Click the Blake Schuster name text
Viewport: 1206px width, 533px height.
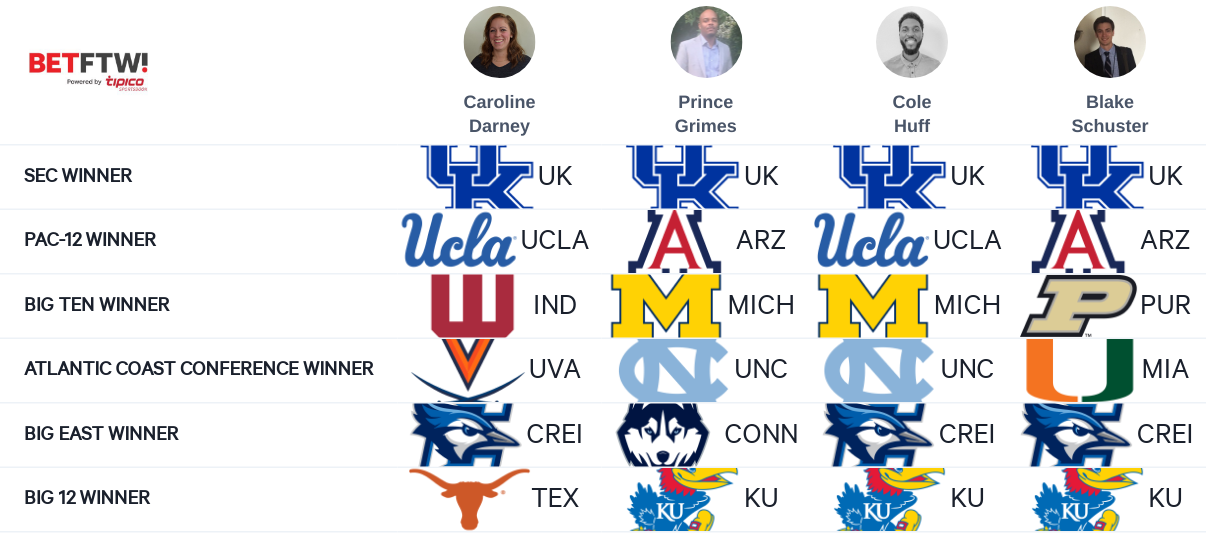pyautogui.click(x=1110, y=114)
